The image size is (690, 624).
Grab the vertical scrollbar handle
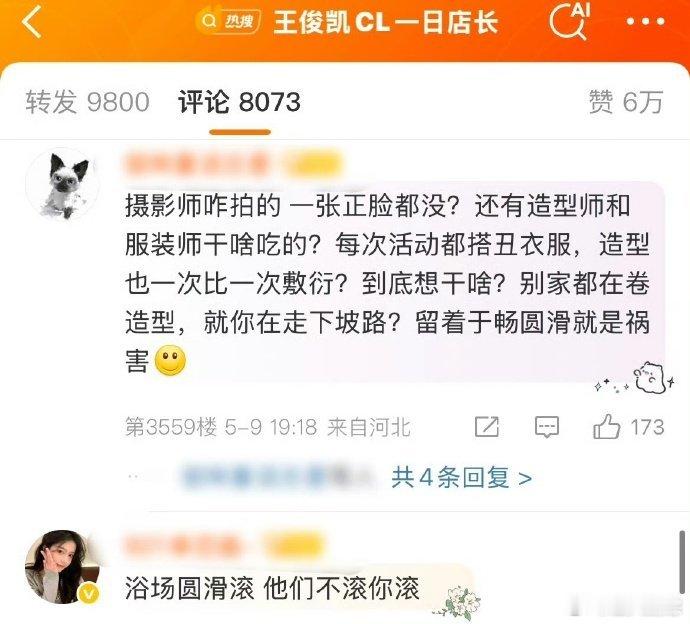pyautogui.click(x=683, y=562)
